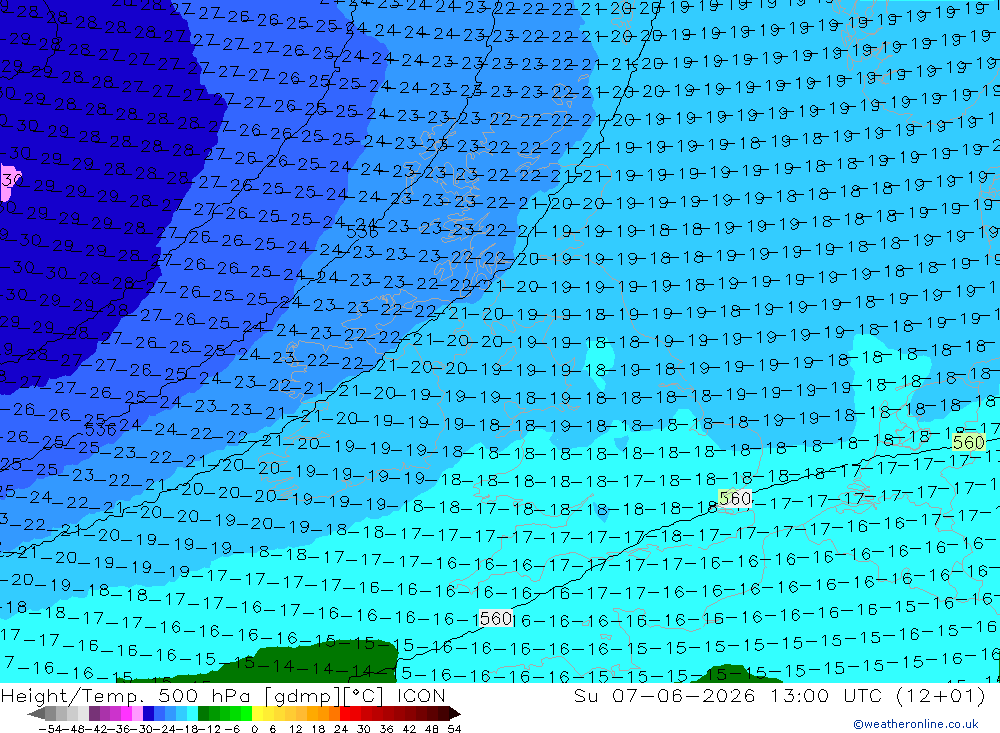Screen dimensions: 1000x733
Task: Pick the bright red legend swatch at 24
Action: tap(345, 713)
